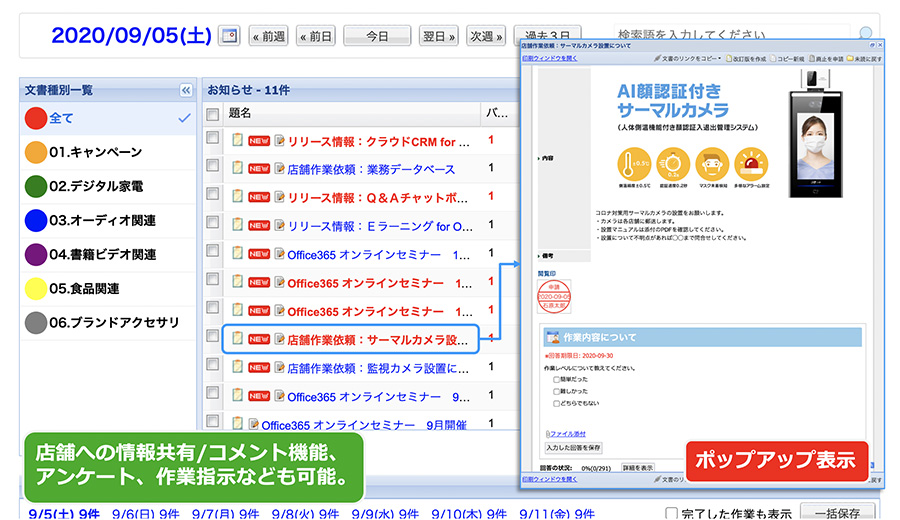Viewport: 900px width, 520px height.
Task: Check the クラウドCRM release row checkbox
Action: (213, 138)
